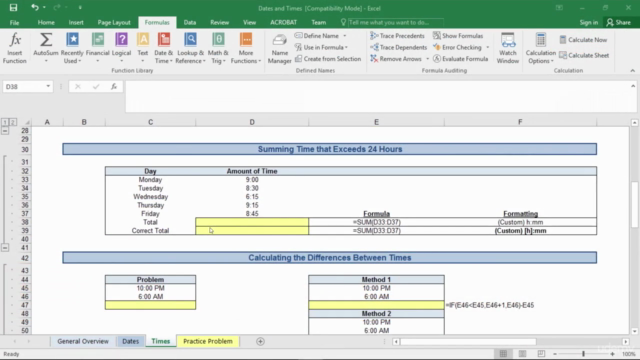The image size is (640, 360).
Task: Open the File tab
Action: click(14, 22)
